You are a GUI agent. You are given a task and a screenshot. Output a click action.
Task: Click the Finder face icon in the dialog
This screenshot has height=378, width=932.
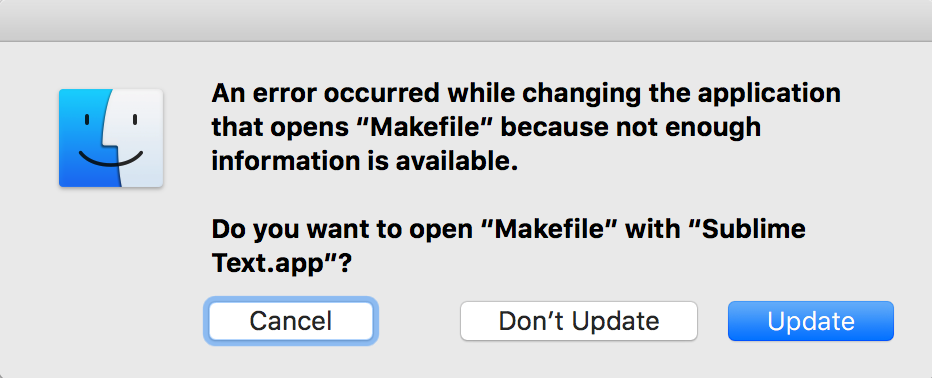[111, 138]
